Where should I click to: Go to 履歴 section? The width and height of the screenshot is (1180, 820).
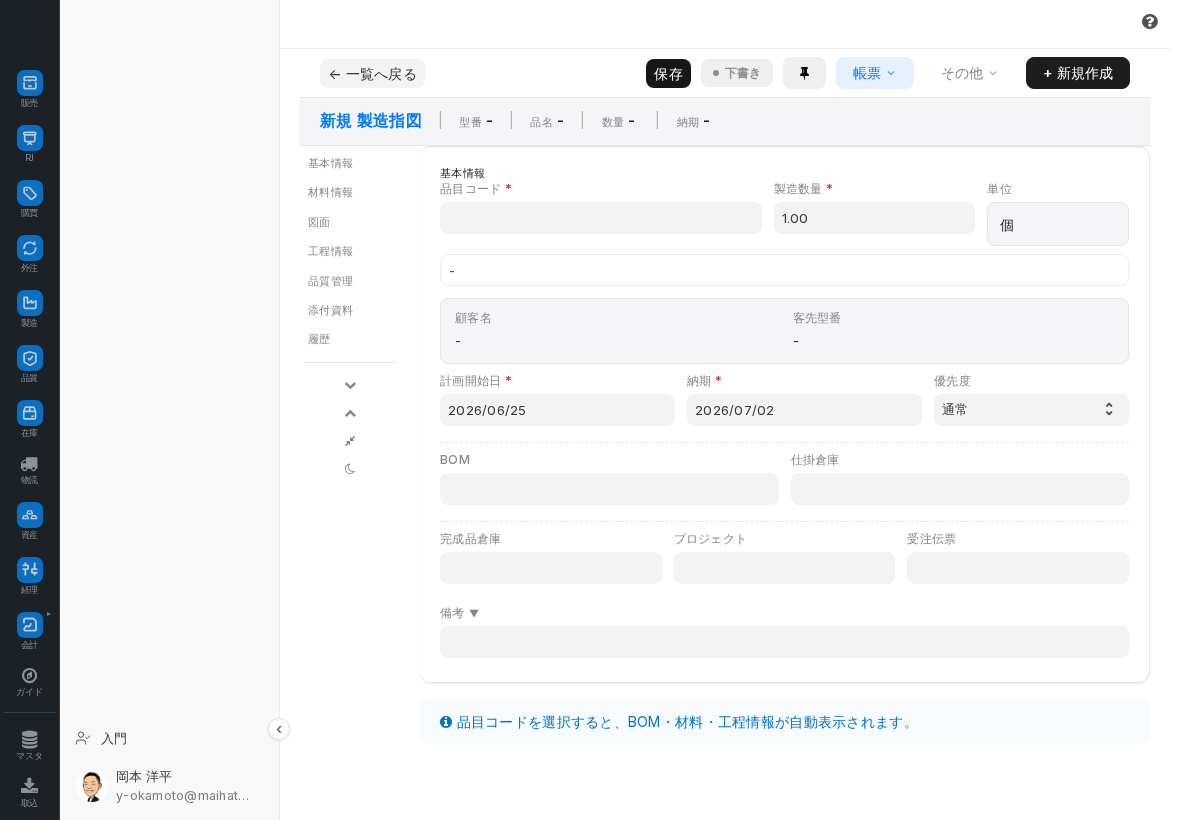[x=319, y=339]
